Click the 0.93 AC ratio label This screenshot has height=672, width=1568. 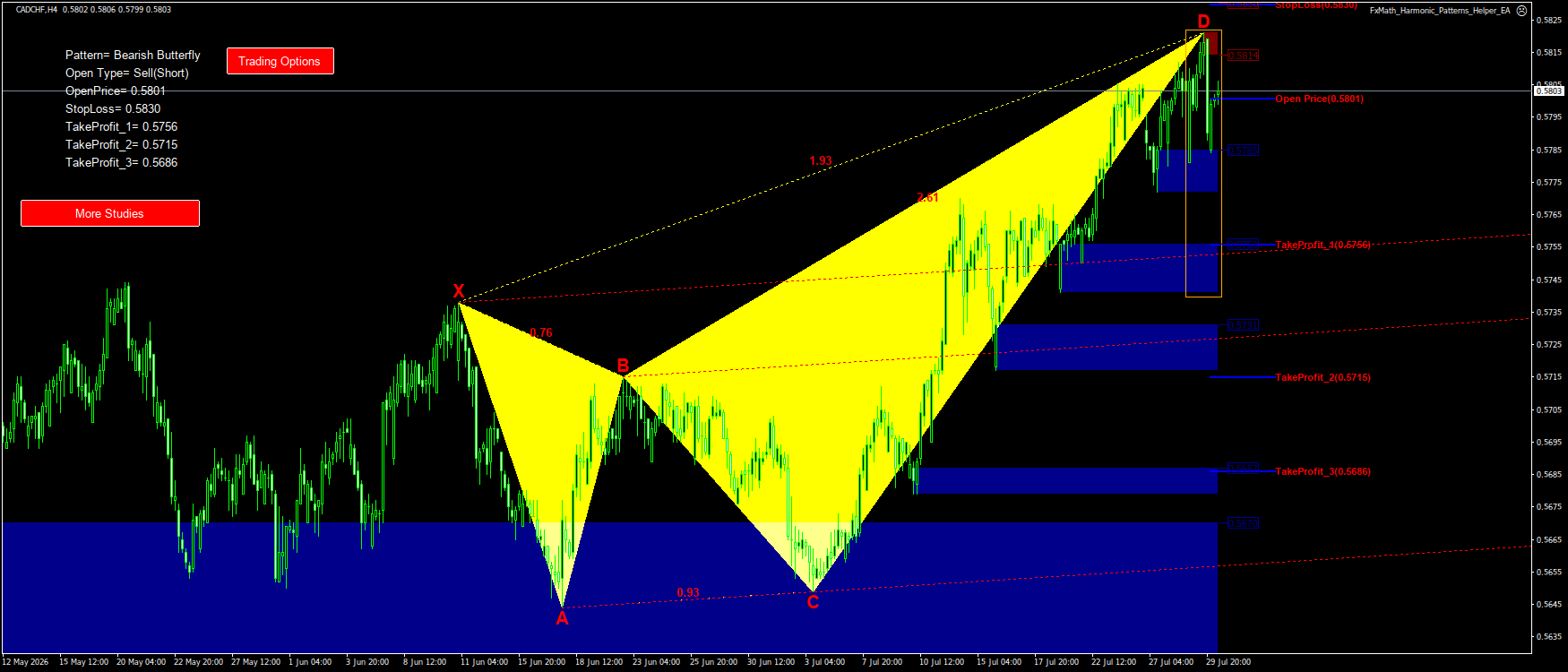point(688,592)
